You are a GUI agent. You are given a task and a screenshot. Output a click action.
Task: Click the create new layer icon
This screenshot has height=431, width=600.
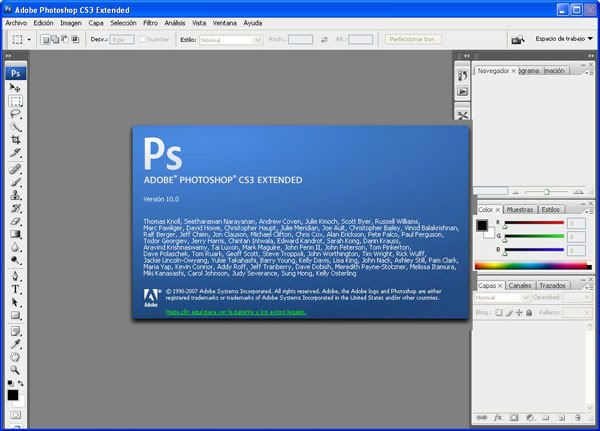(x=562, y=417)
